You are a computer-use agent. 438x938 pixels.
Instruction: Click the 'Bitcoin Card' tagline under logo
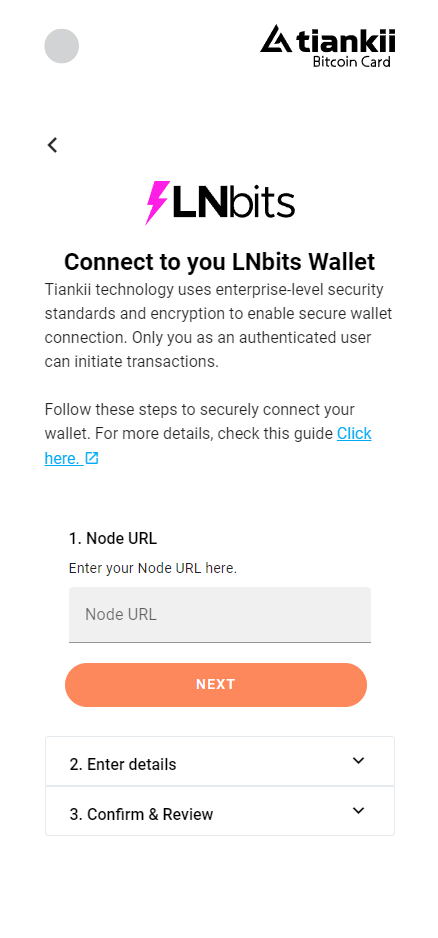point(352,62)
